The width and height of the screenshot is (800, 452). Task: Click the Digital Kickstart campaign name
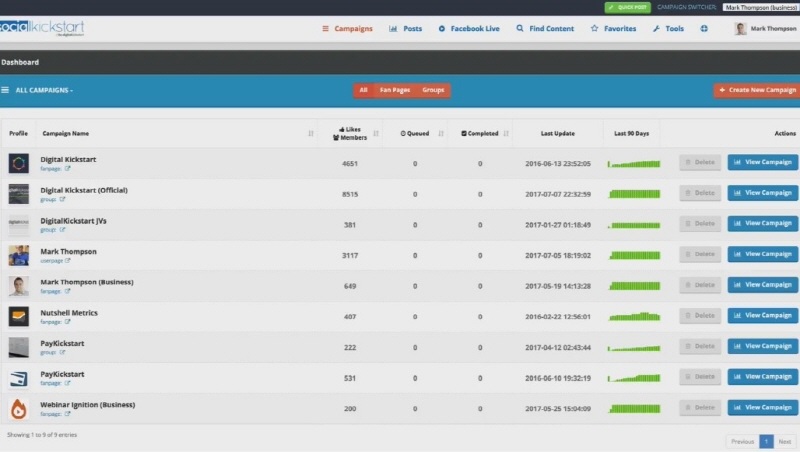(x=68, y=159)
